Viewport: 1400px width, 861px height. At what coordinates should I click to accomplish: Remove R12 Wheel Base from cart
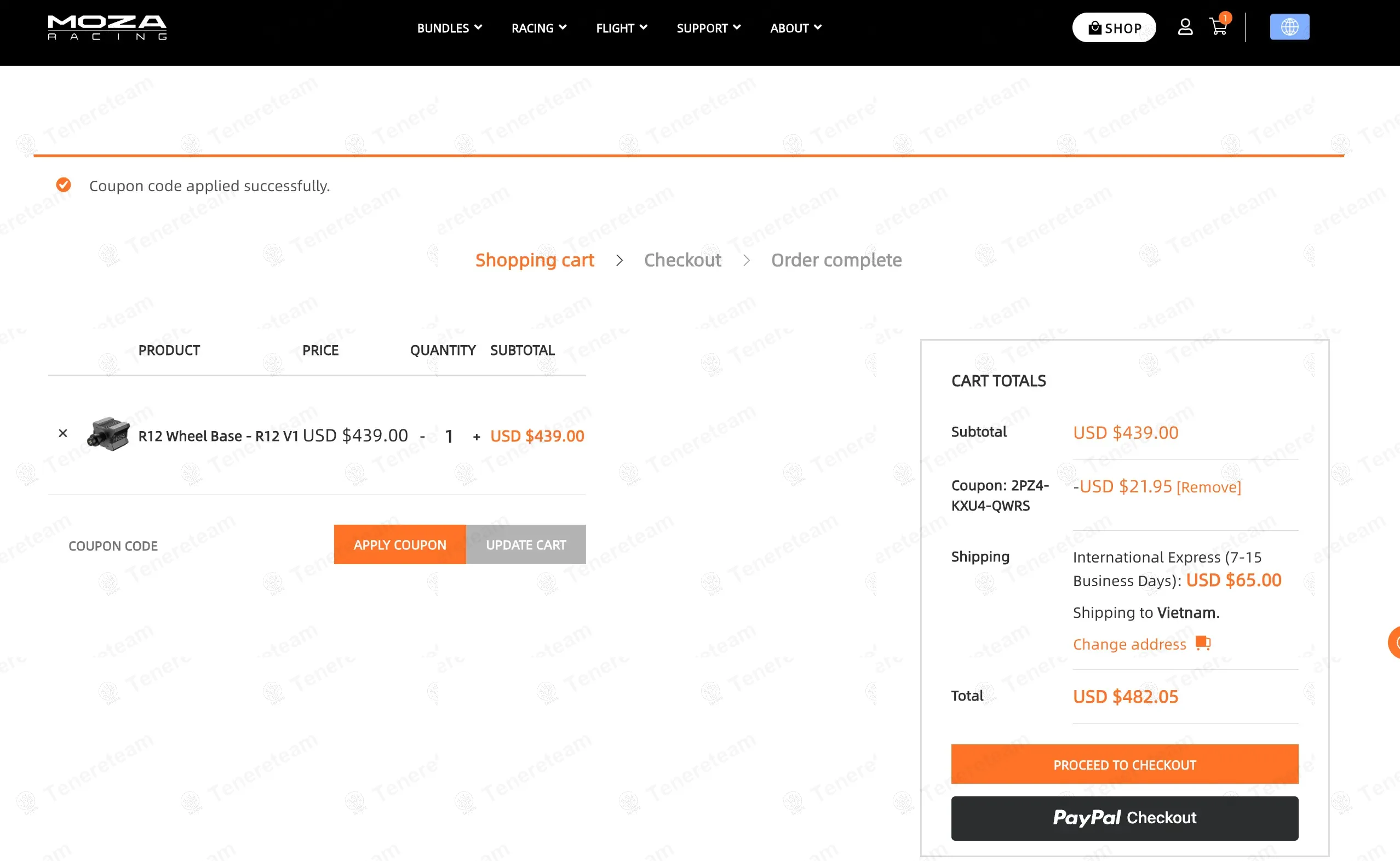coord(62,433)
